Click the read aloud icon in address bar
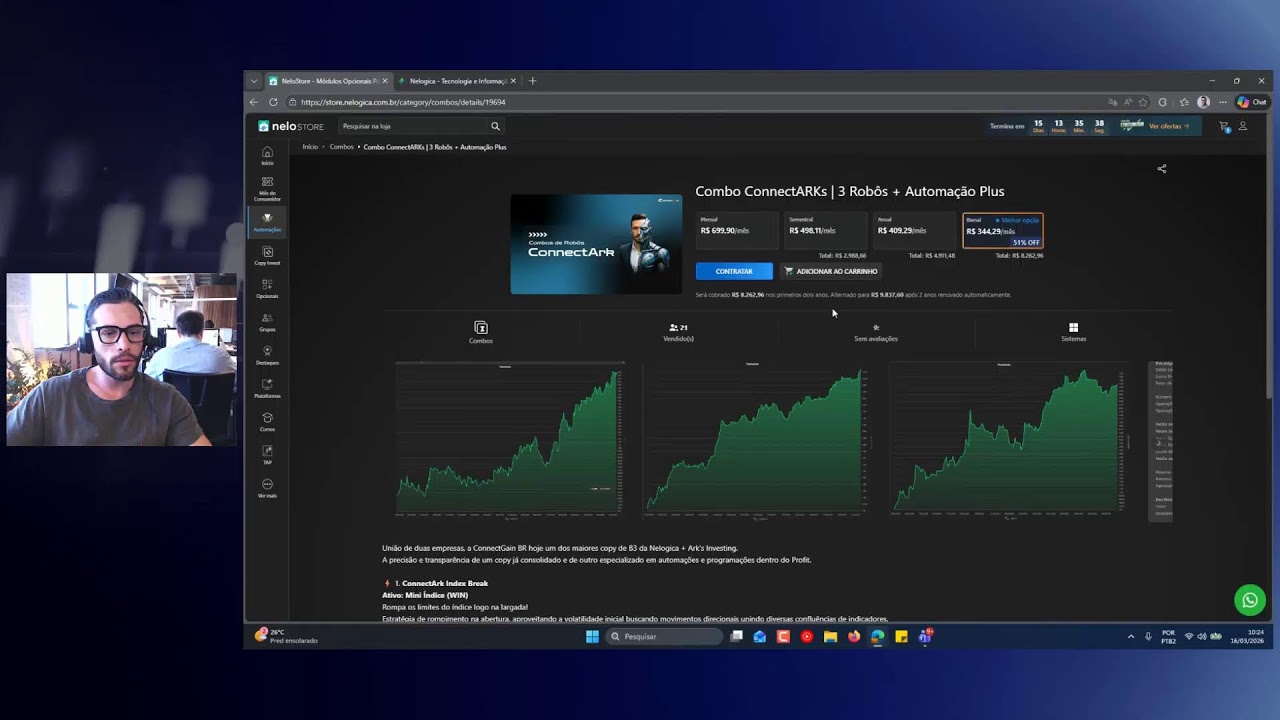The image size is (1280, 720). tap(1128, 102)
